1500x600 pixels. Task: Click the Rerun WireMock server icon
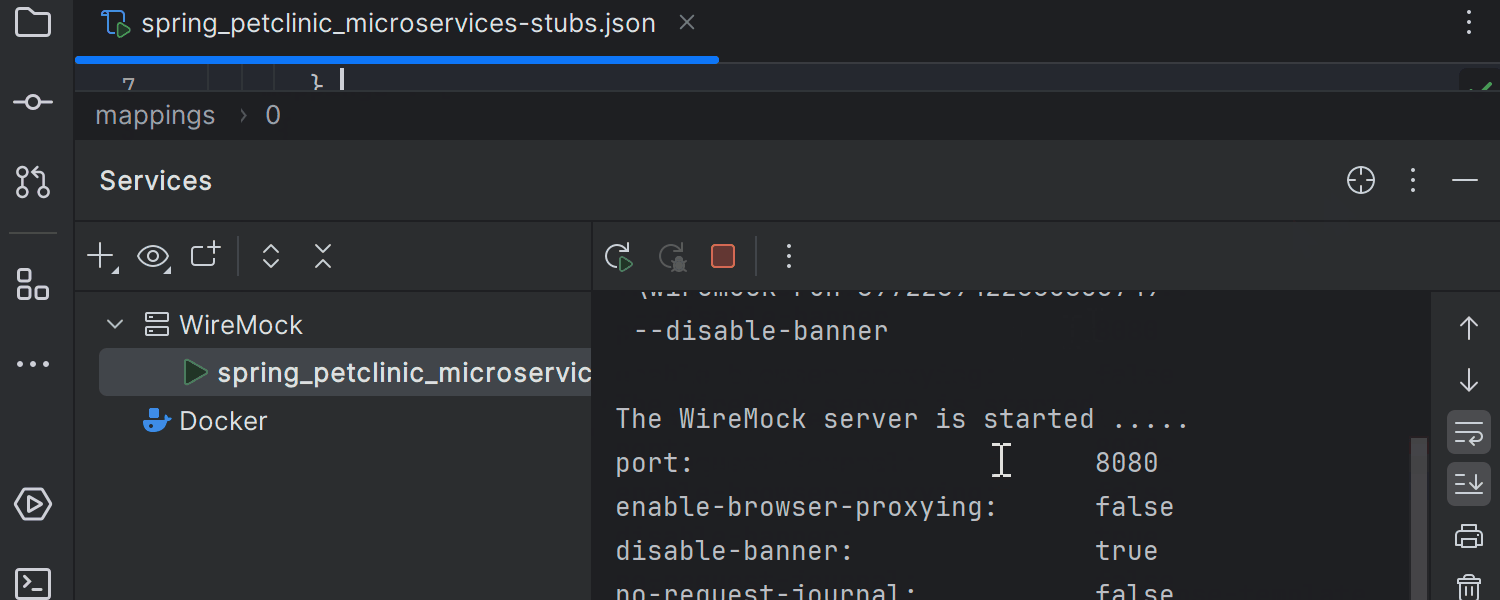619,257
